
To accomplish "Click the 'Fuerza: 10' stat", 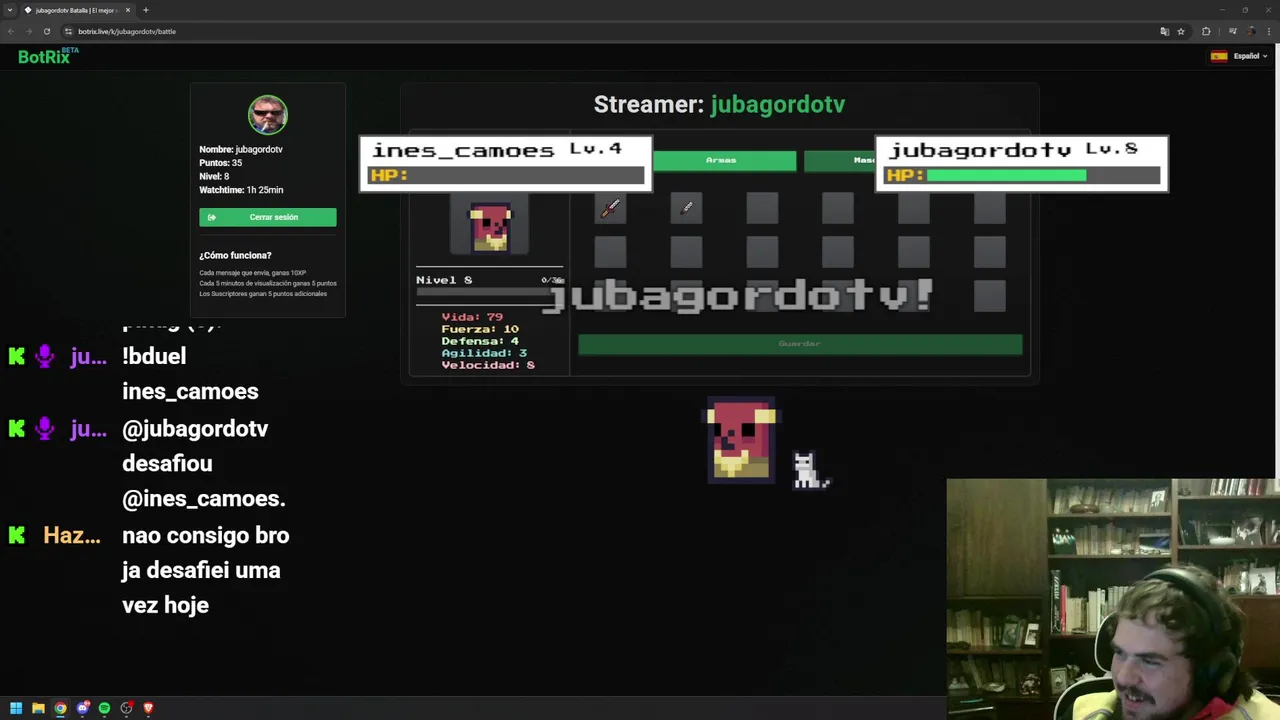I will click(480, 329).
